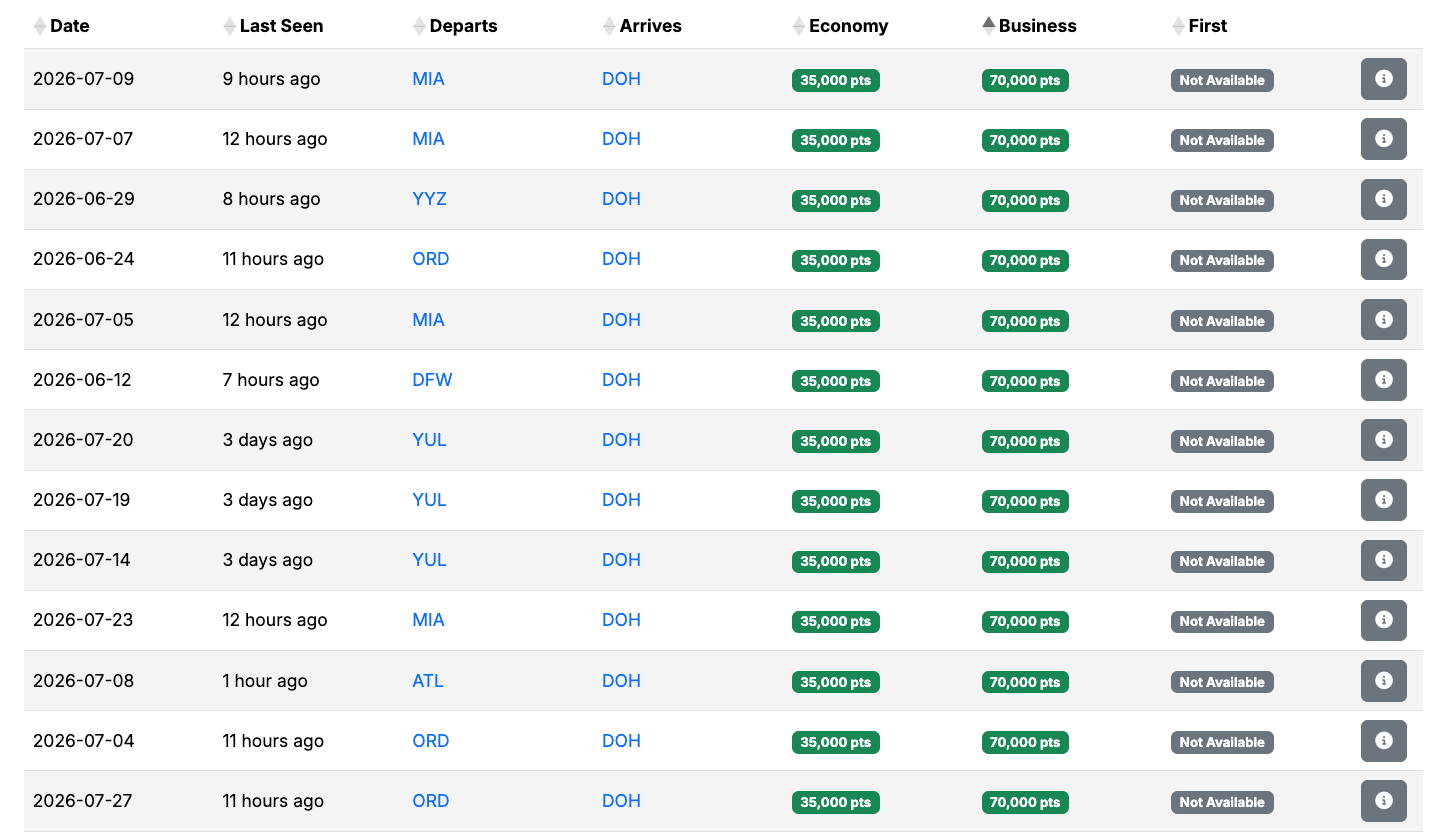Open info button on 2026-06-12 DFW row
The image size is (1449, 838).
[1383, 380]
